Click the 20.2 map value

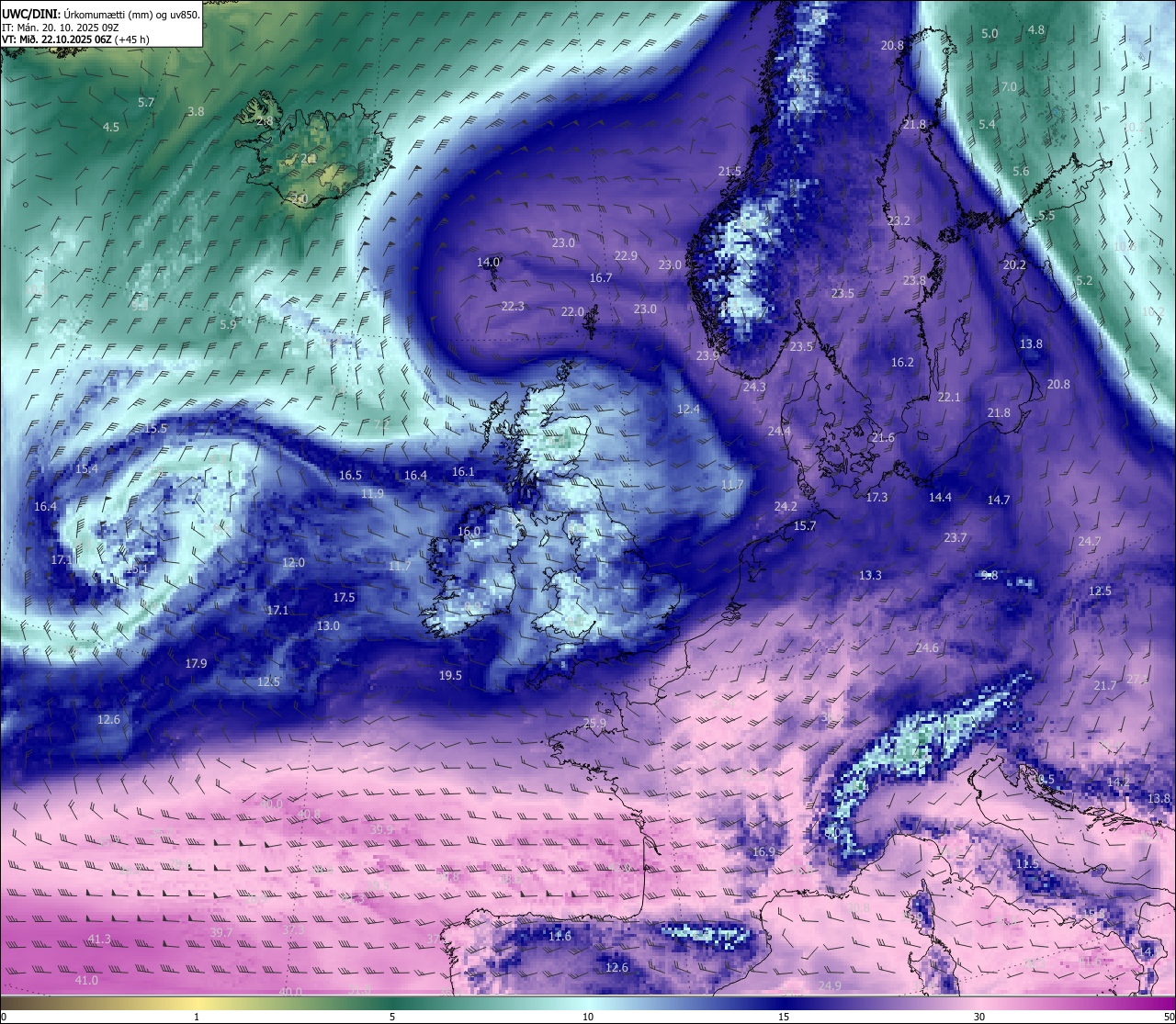1014,264
